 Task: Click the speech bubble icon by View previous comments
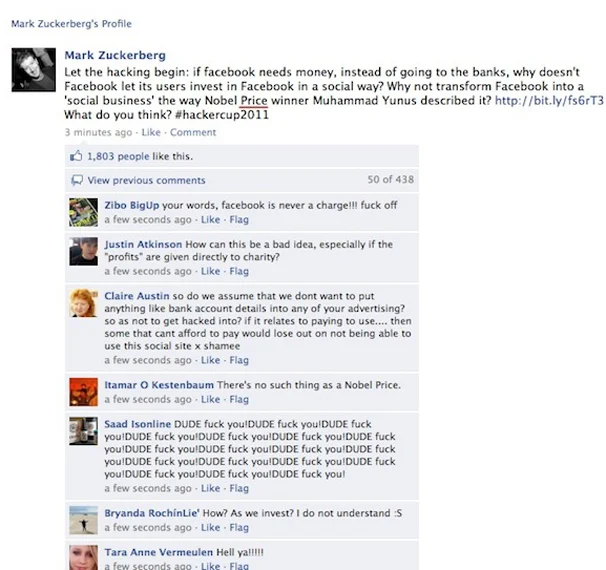77,180
